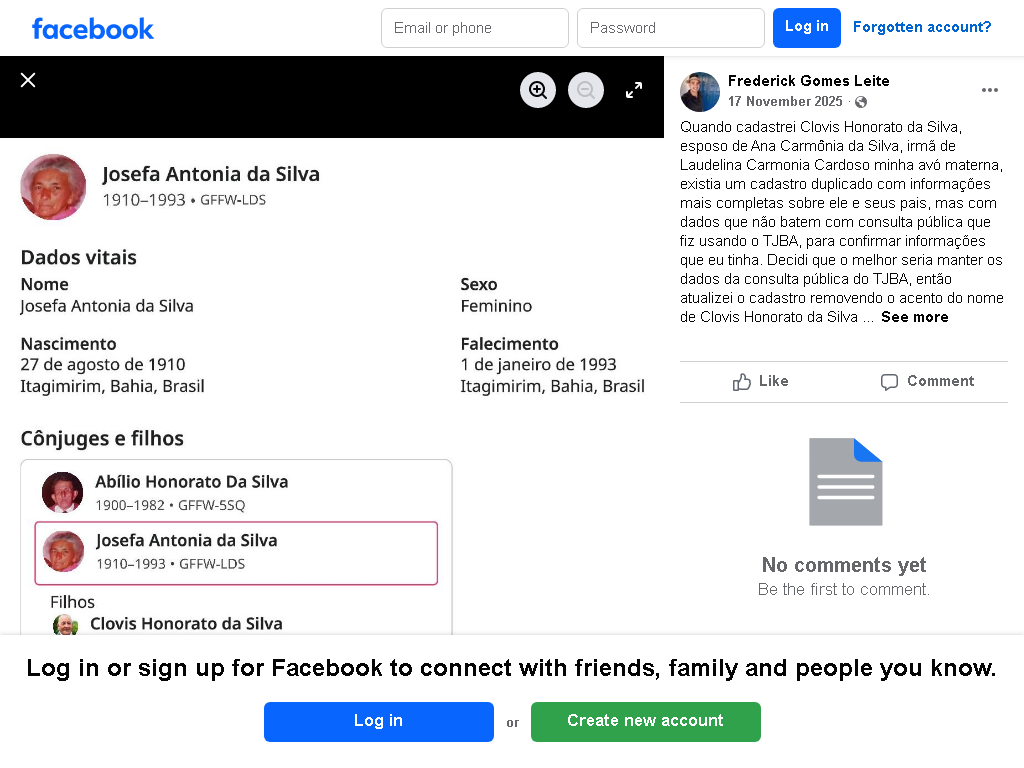
Task: Focus the Password input field
Action: [x=671, y=28]
